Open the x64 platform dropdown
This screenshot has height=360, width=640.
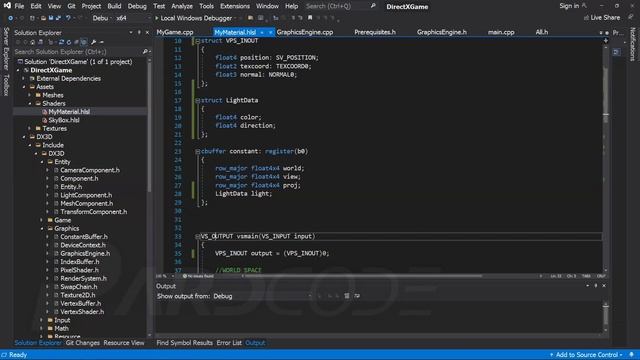pos(132,18)
